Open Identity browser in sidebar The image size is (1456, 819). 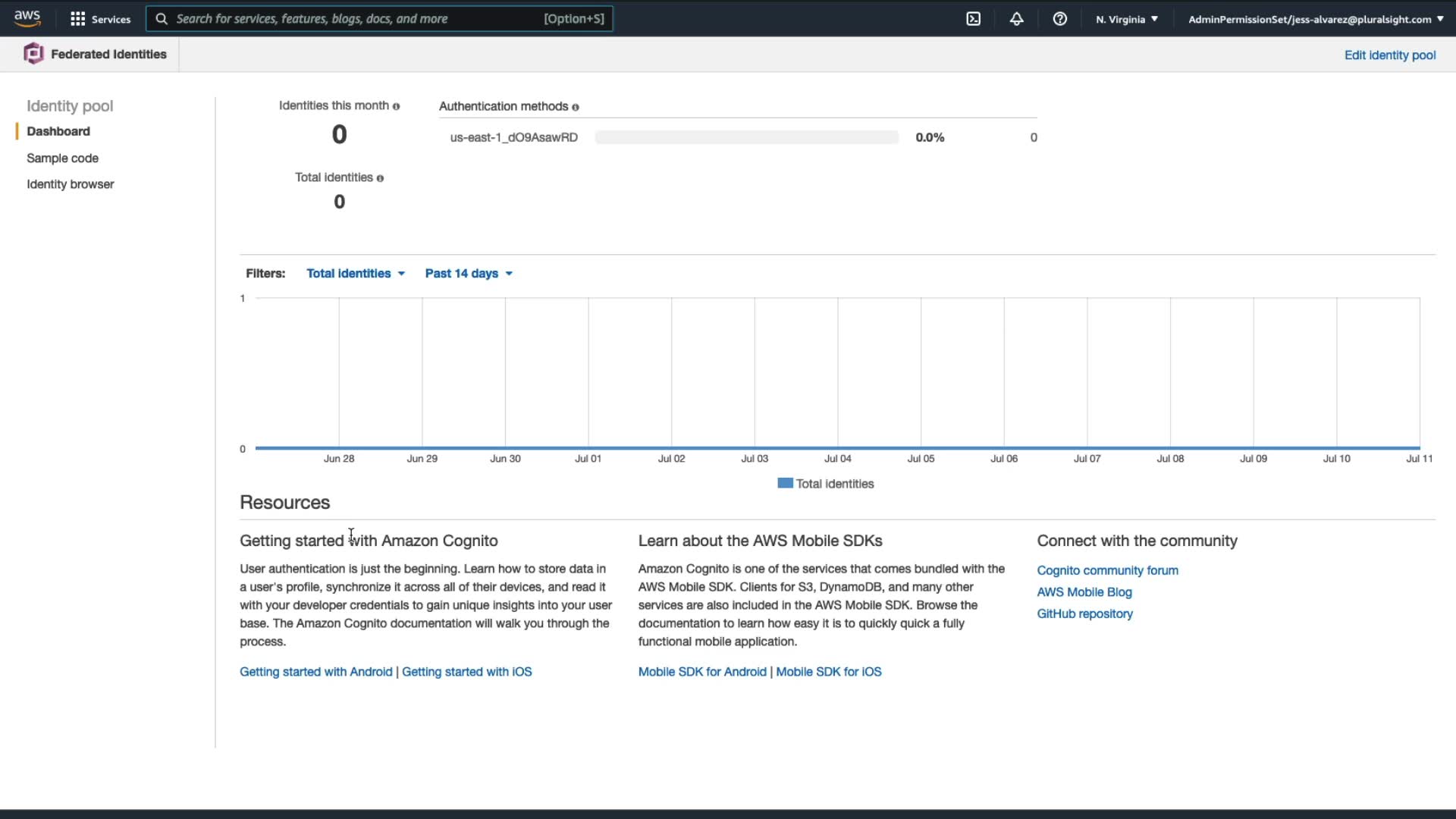tap(70, 184)
